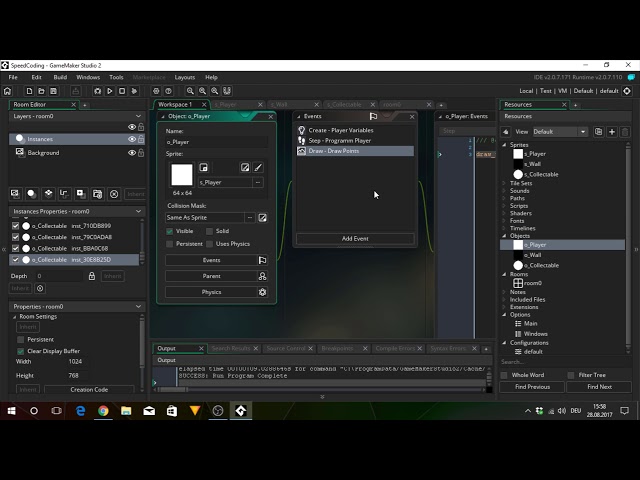The width and height of the screenshot is (640, 480).
Task: Open Game Options gear icon in toolbar
Action: click(156, 91)
